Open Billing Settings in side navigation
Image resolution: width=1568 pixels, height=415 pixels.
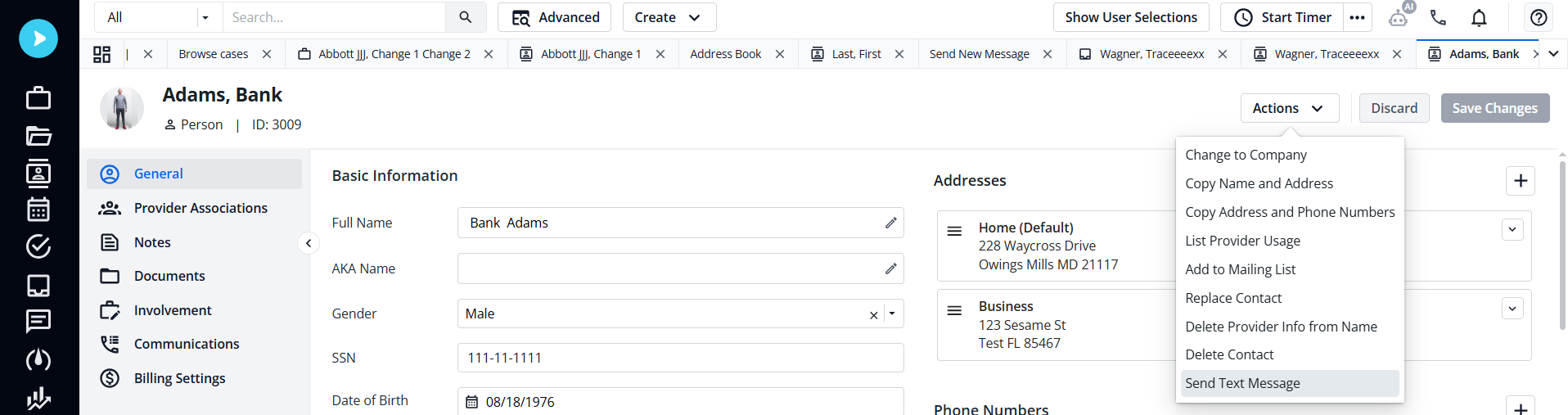(179, 378)
